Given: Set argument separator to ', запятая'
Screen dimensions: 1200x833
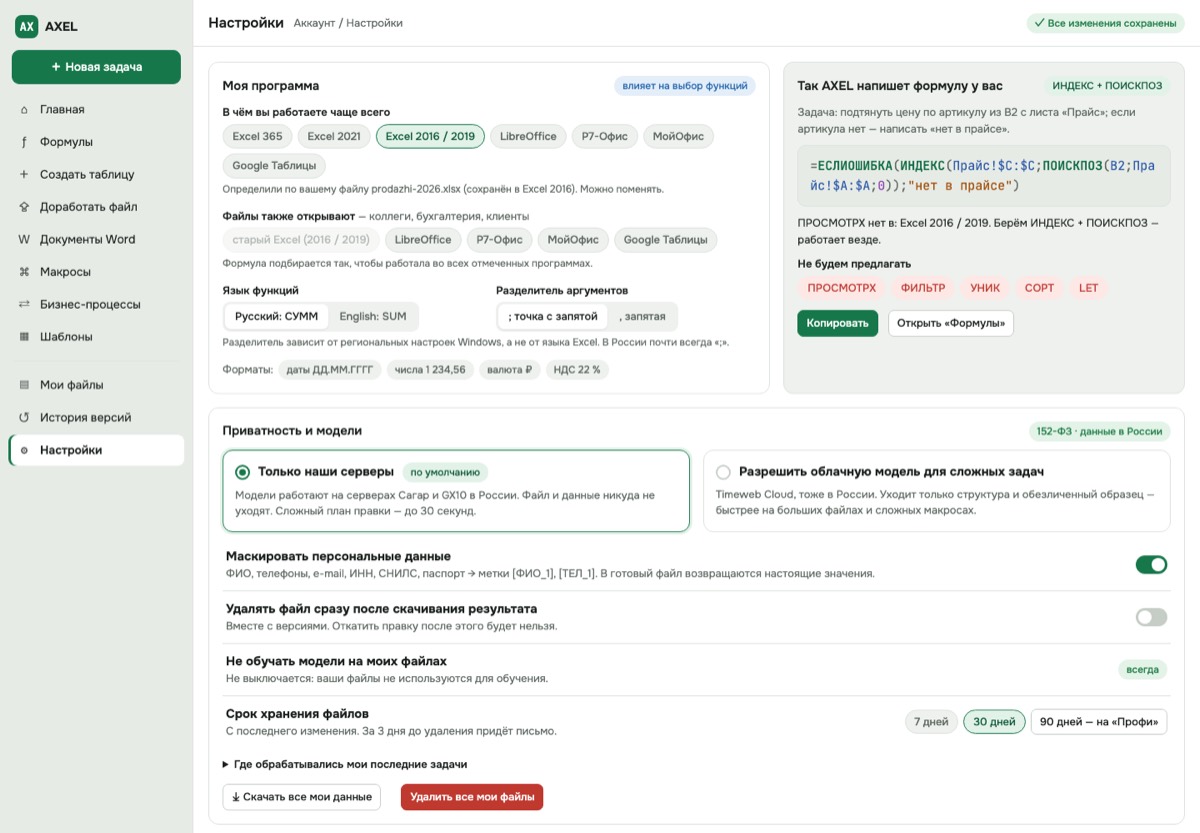Looking at the screenshot, I should 642,317.
